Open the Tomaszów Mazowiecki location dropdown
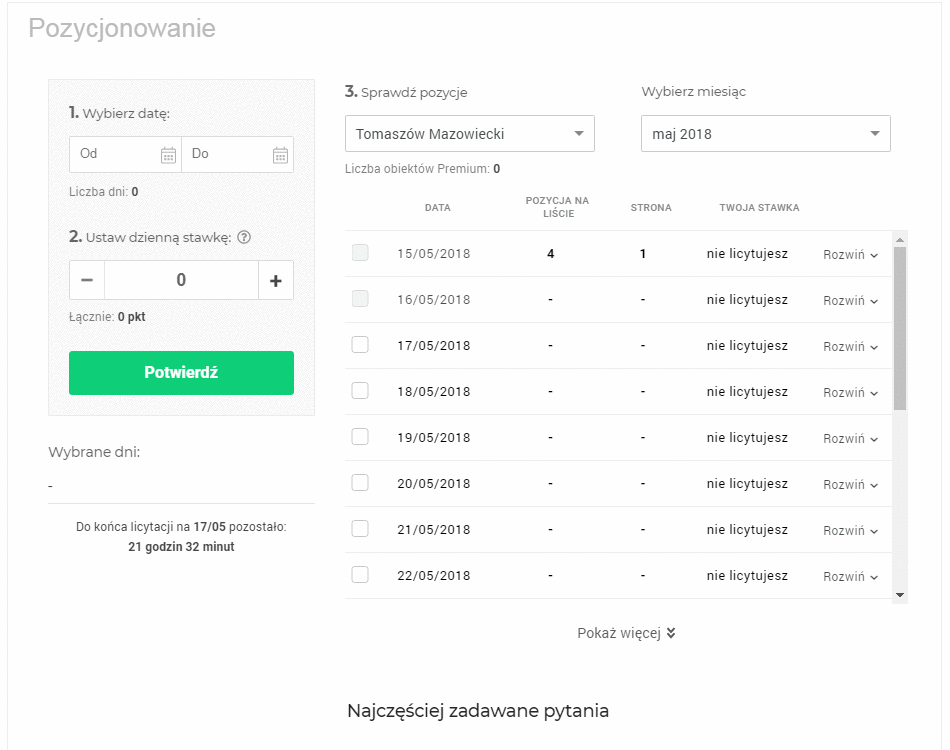This screenshot has width=950, height=750. tap(470, 133)
